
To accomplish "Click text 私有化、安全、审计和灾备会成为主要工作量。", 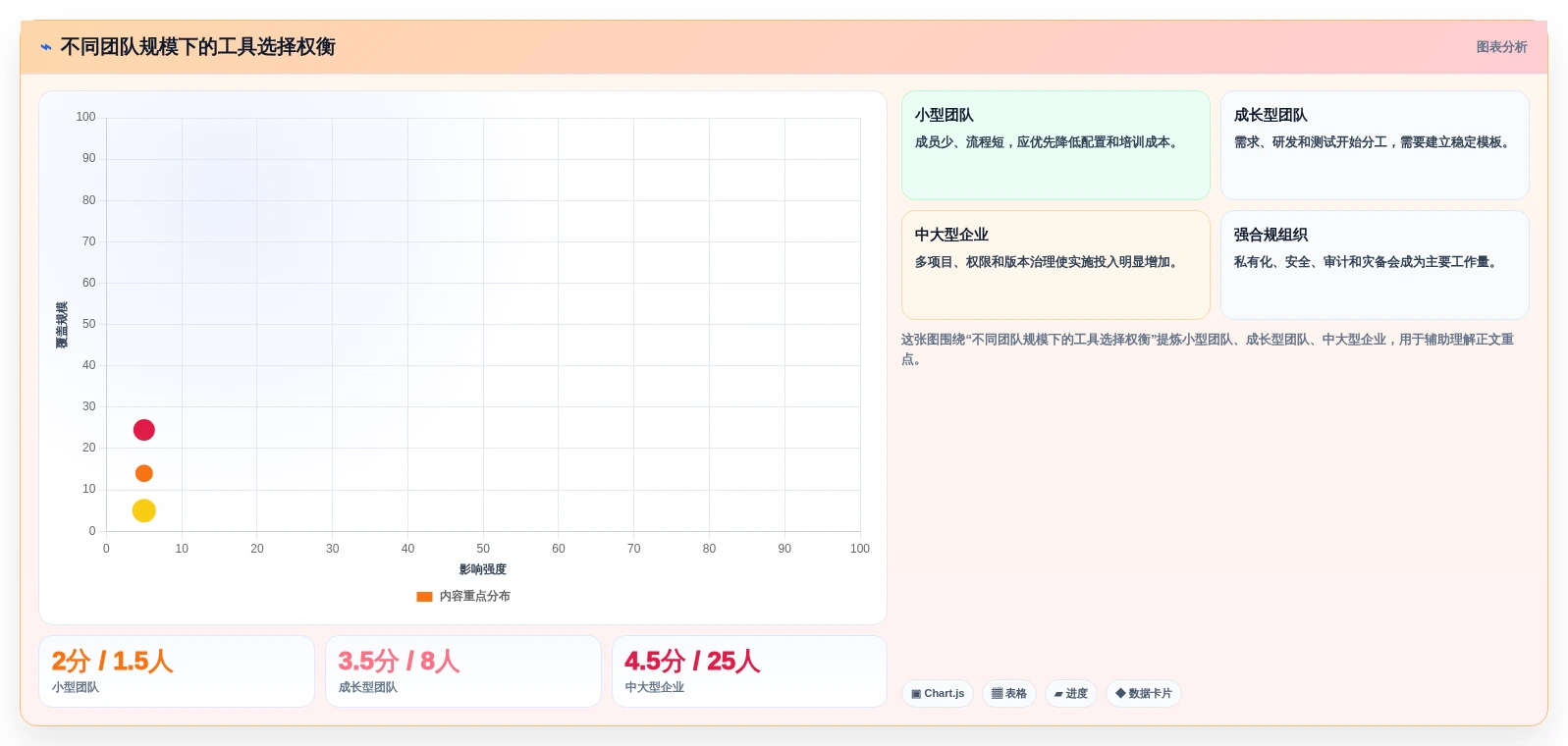I will pyautogui.click(x=1368, y=262).
